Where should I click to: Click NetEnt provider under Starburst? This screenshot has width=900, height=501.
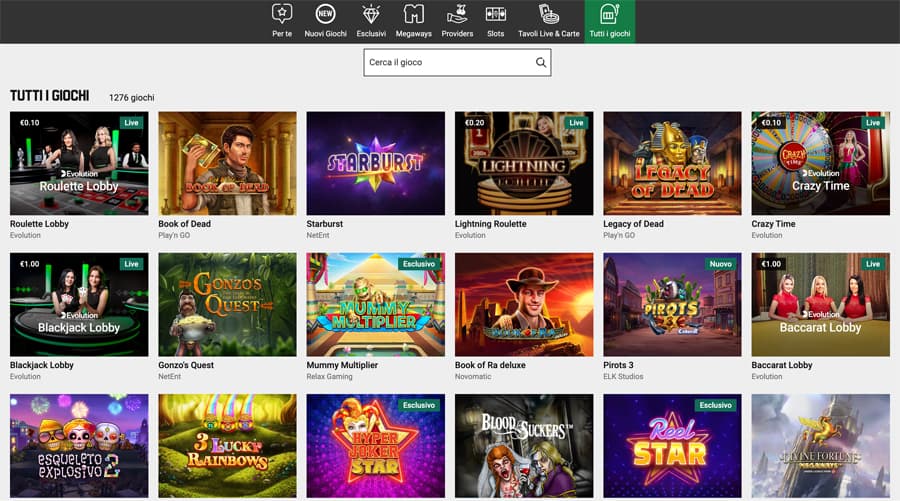(x=318, y=235)
